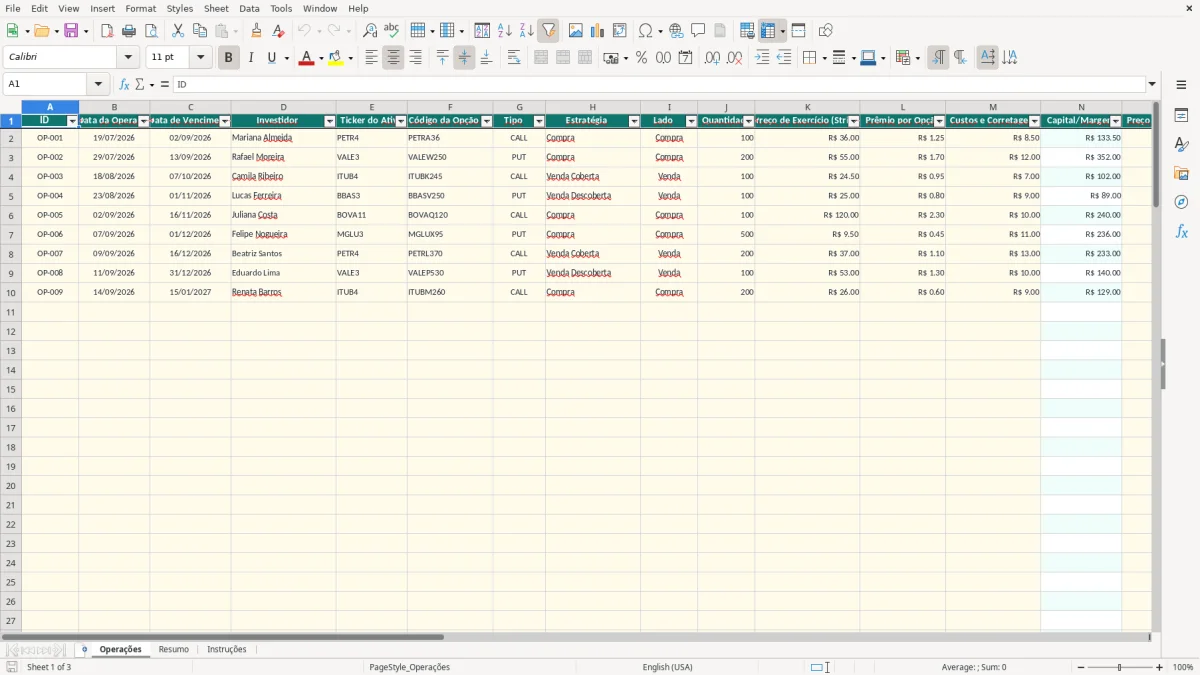Select row 5 header
This screenshot has width=1200, height=675.
tap(11, 196)
